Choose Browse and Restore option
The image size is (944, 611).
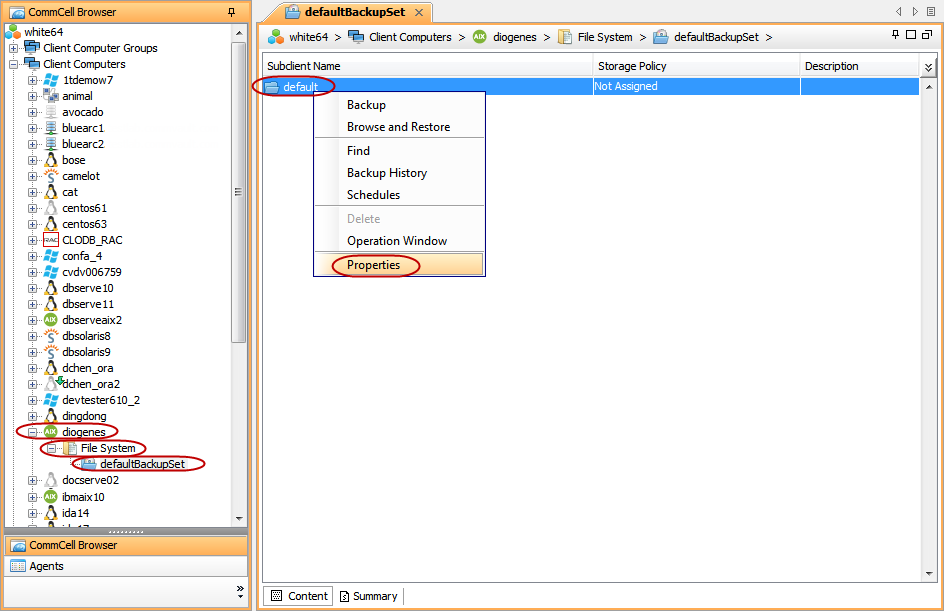pos(399,127)
